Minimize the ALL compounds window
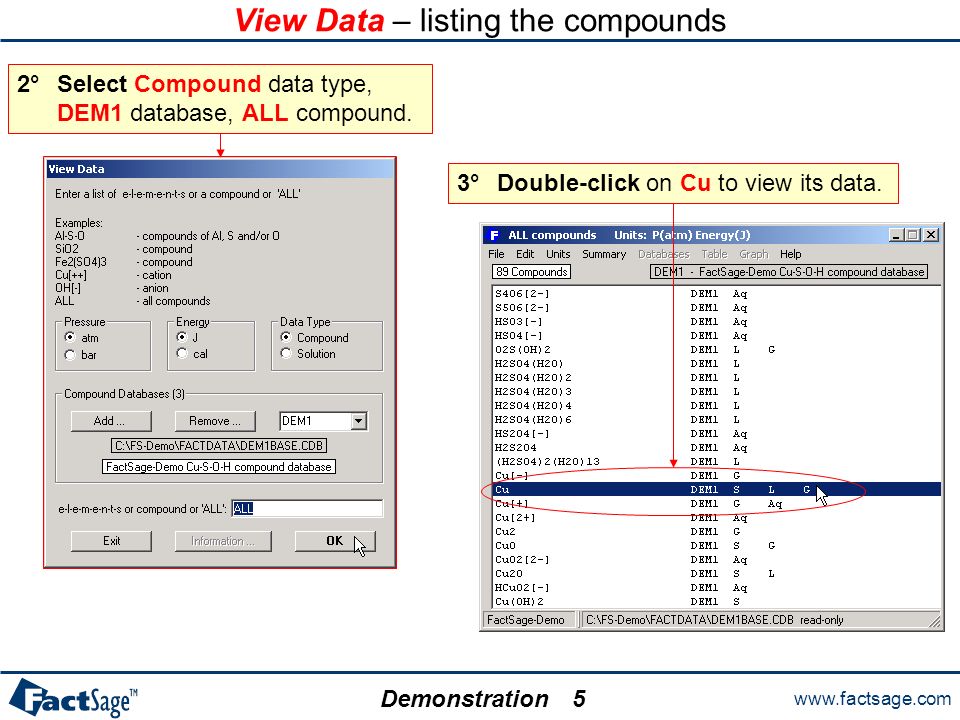 (896, 235)
